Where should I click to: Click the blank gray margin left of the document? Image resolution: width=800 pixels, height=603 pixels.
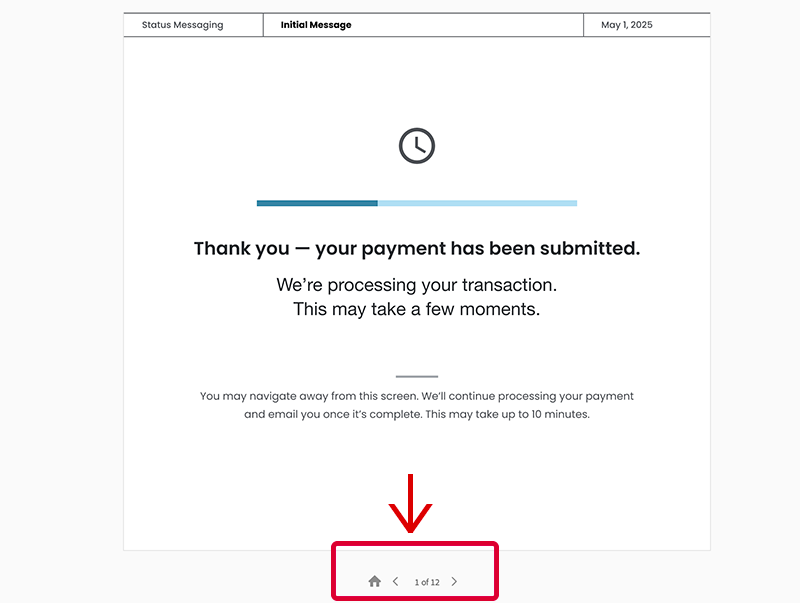point(60,300)
